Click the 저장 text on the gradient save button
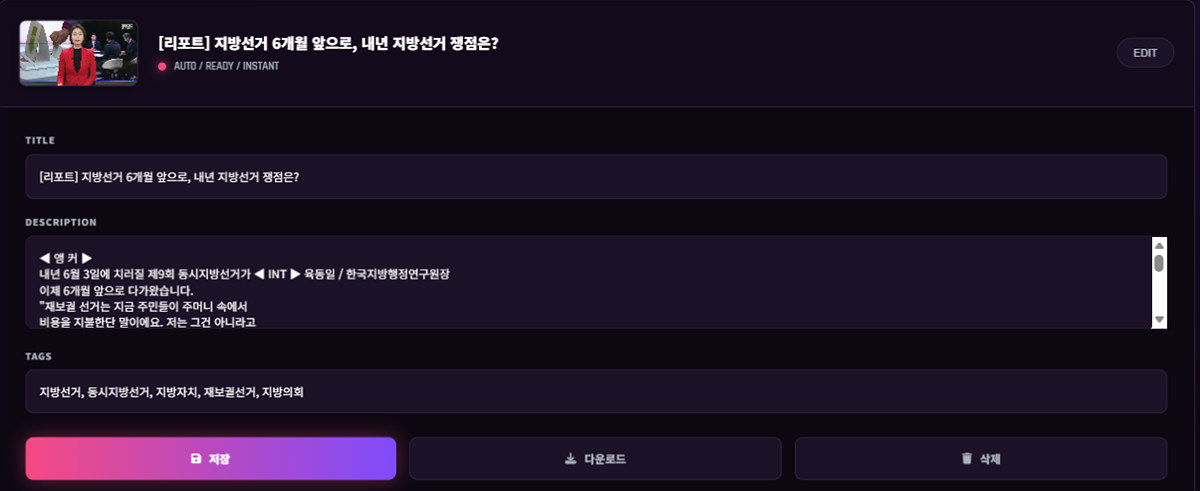Screen dimensions: 1200x491 [219, 459]
